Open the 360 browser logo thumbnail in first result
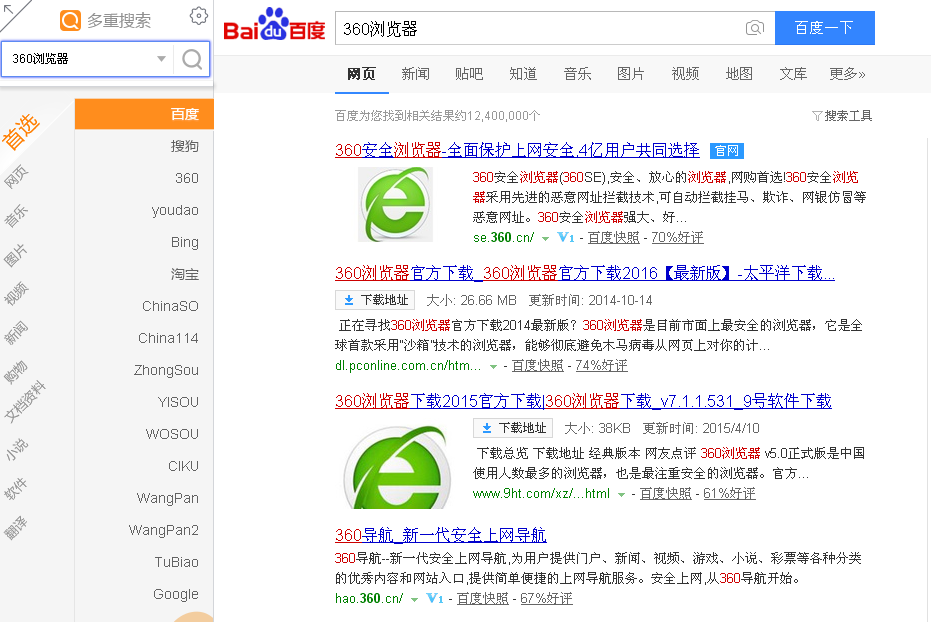The width and height of the screenshot is (931, 622). tap(395, 204)
